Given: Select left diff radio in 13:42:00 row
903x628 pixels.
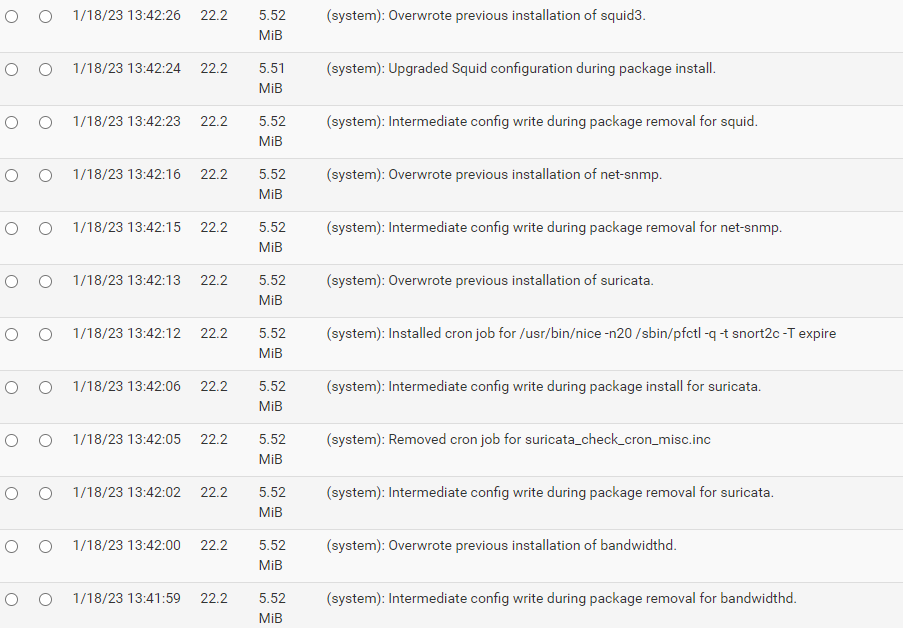Looking at the screenshot, I should point(12,547).
